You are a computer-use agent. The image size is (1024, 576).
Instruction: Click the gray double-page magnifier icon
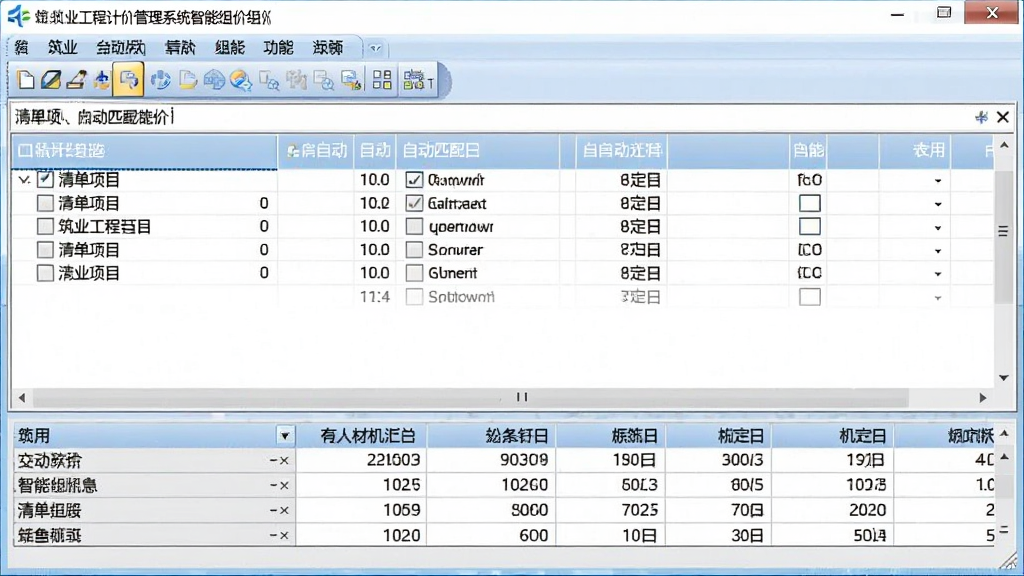[x=324, y=80]
